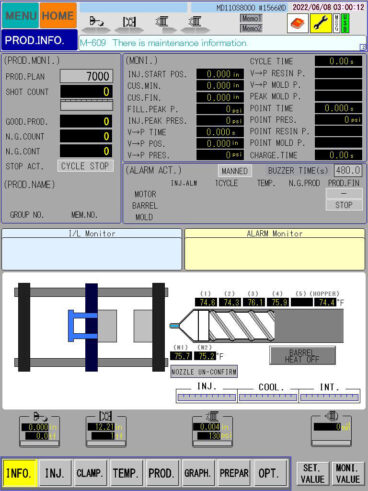Select the PROD.PLAN 7000 field
This screenshot has width=368, height=491.
(x=86, y=76)
